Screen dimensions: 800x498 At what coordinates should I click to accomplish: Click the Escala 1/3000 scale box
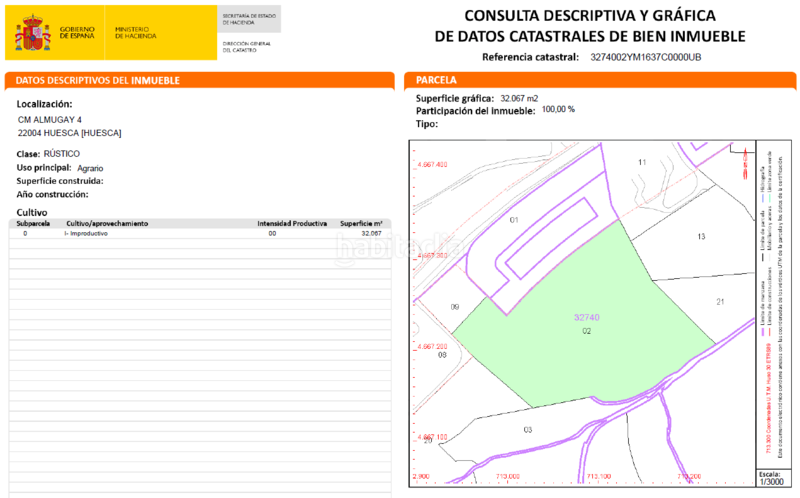coord(770,477)
